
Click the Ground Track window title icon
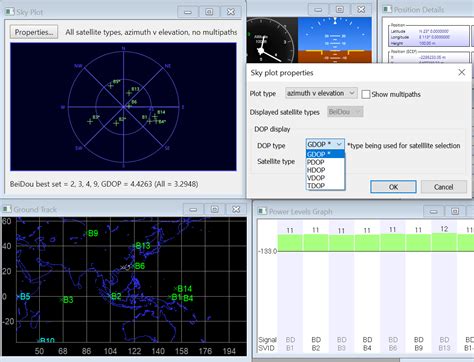coord(7,209)
